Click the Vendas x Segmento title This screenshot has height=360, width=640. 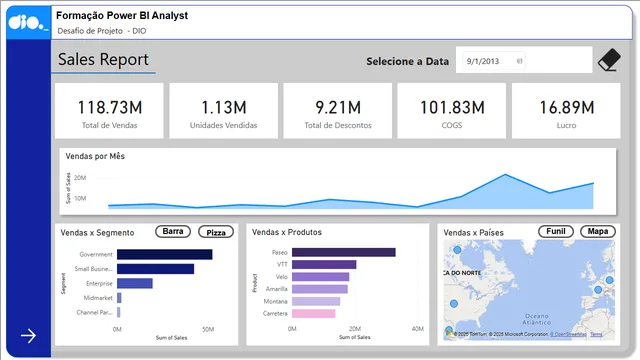tap(97, 233)
